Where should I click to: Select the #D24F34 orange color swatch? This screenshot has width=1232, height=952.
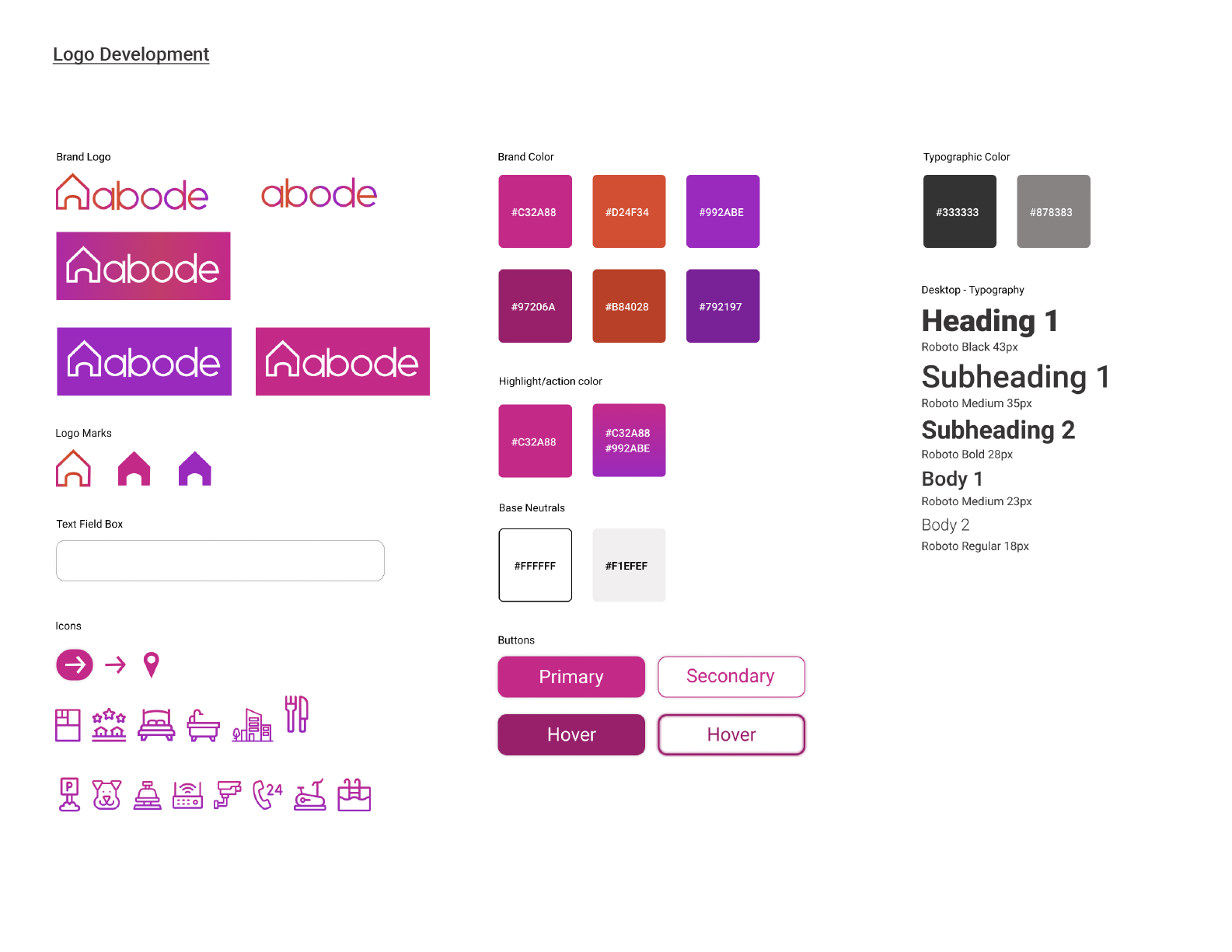click(x=629, y=211)
